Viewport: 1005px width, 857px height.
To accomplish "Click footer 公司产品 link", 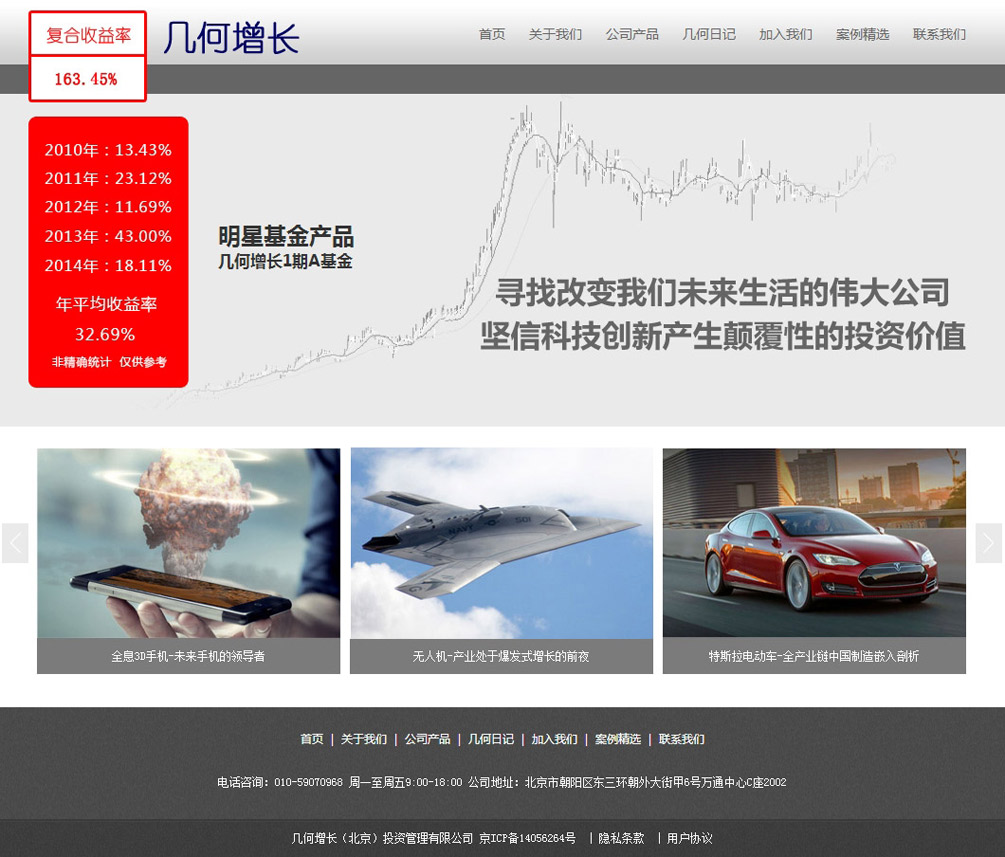I will click(428, 739).
